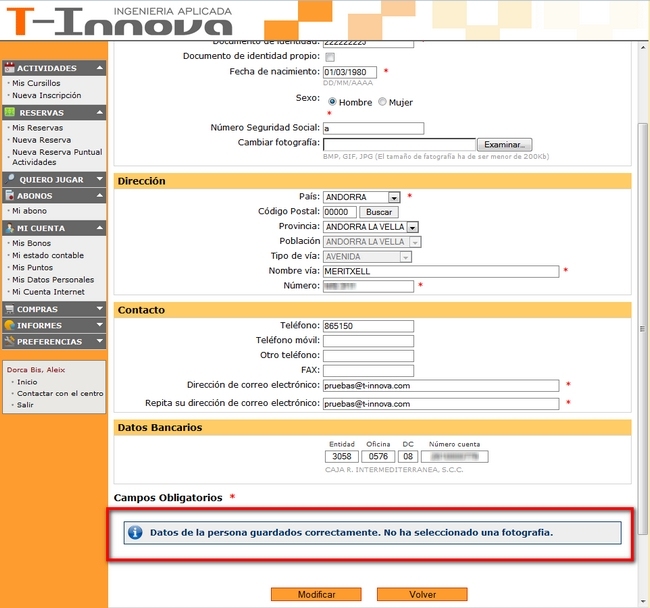Open Mis Puntos menu item

(x=32, y=267)
